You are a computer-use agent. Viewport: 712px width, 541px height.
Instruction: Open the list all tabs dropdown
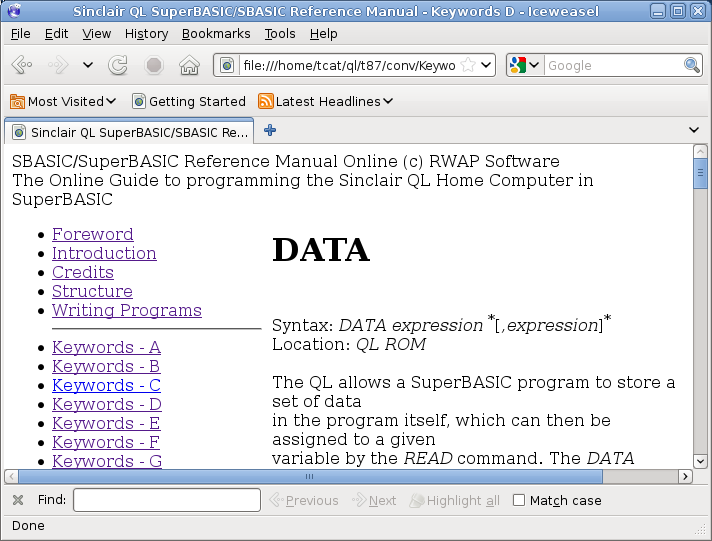(693, 130)
